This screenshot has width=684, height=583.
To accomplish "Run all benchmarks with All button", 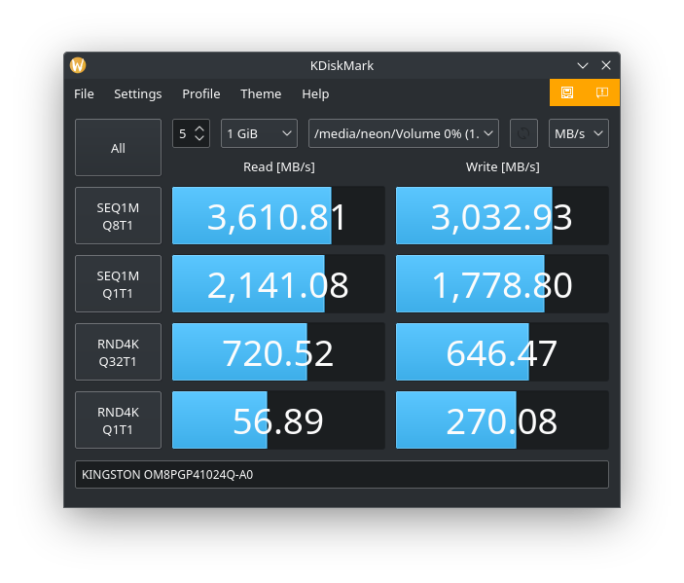I will (x=118, y=148).
